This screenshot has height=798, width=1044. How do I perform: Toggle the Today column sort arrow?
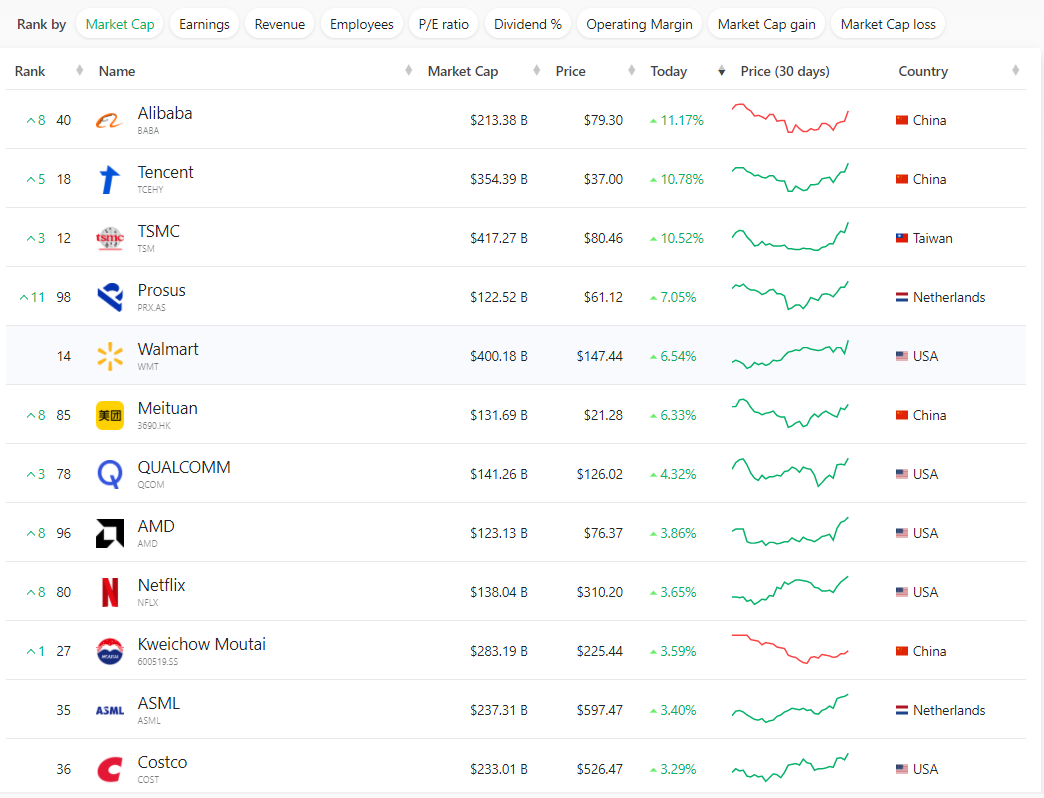[x=722, y=71]
